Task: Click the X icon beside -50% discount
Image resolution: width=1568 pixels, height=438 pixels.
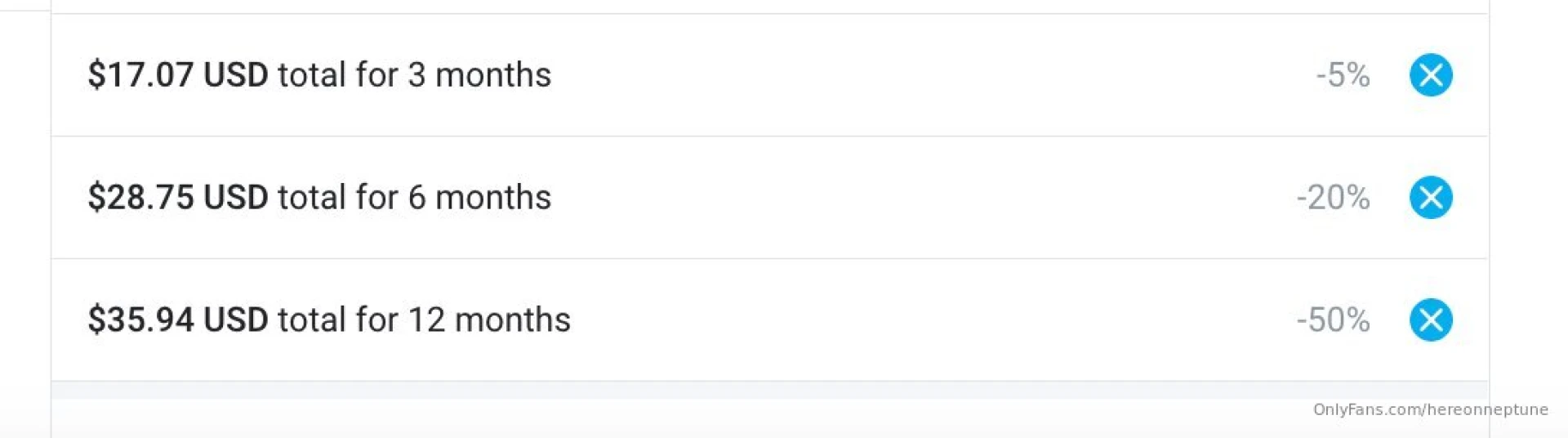Action: pyautogui.click(x=1431, y=320)
